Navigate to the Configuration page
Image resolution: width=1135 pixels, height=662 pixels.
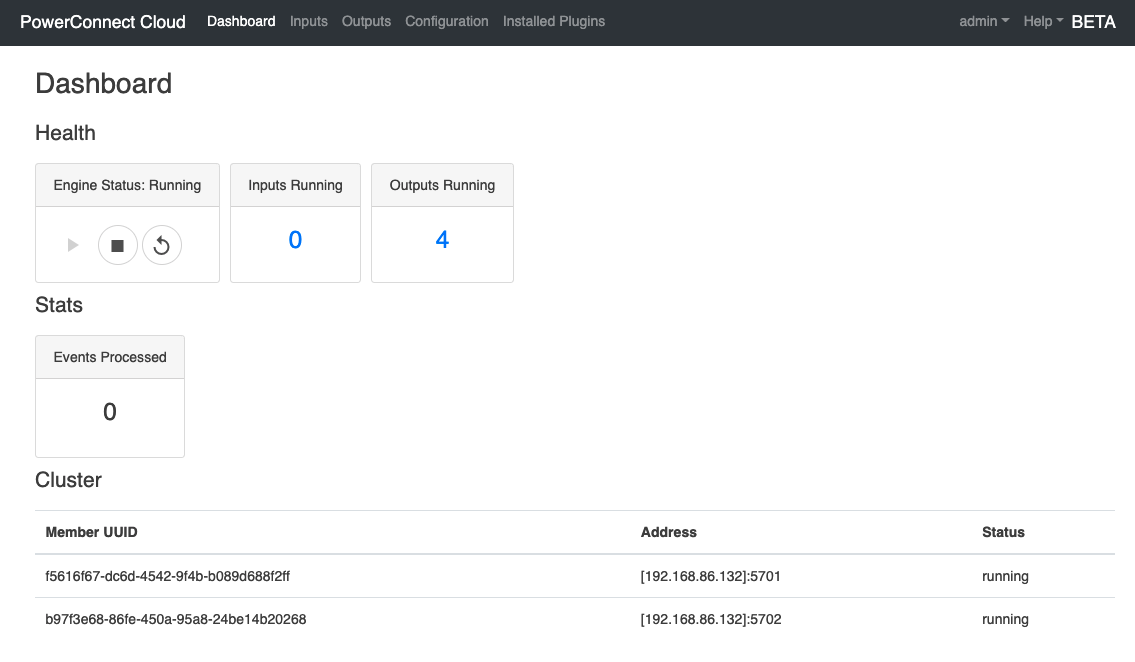click(446, 21)
